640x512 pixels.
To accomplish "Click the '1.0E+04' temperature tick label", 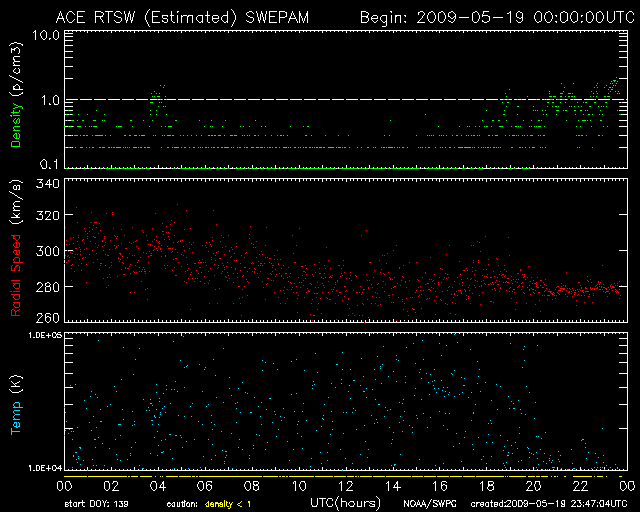I will pyautogui.click(x=45, y=468).
